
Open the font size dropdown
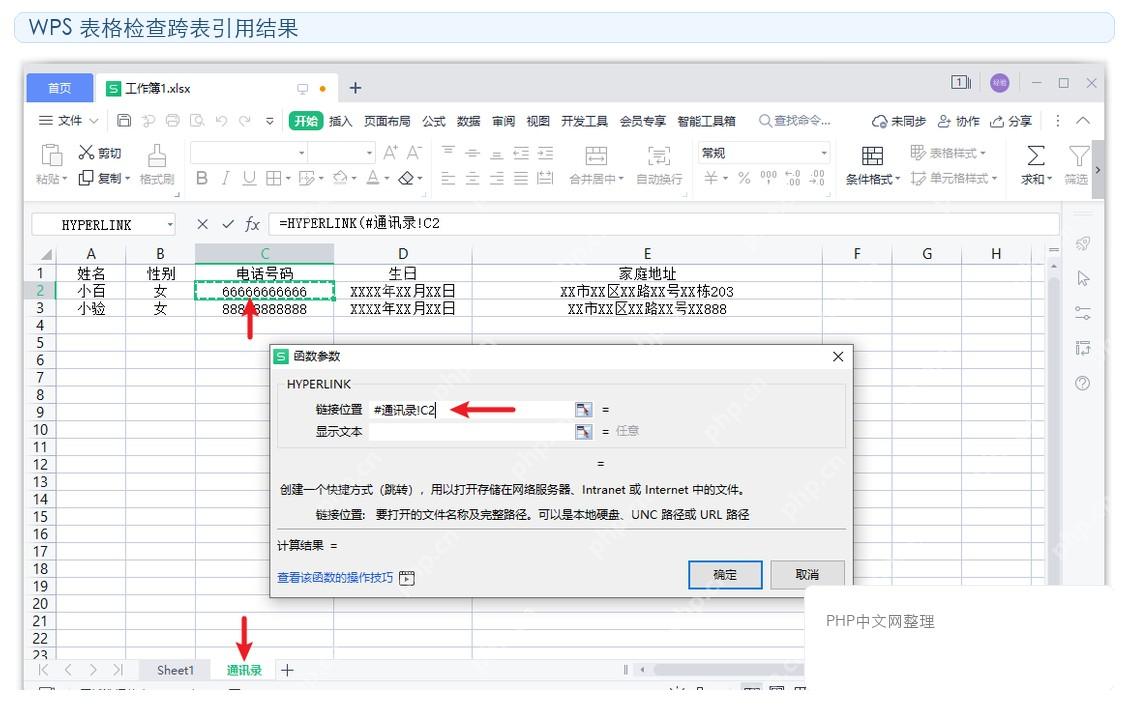(x=369, y=152)
